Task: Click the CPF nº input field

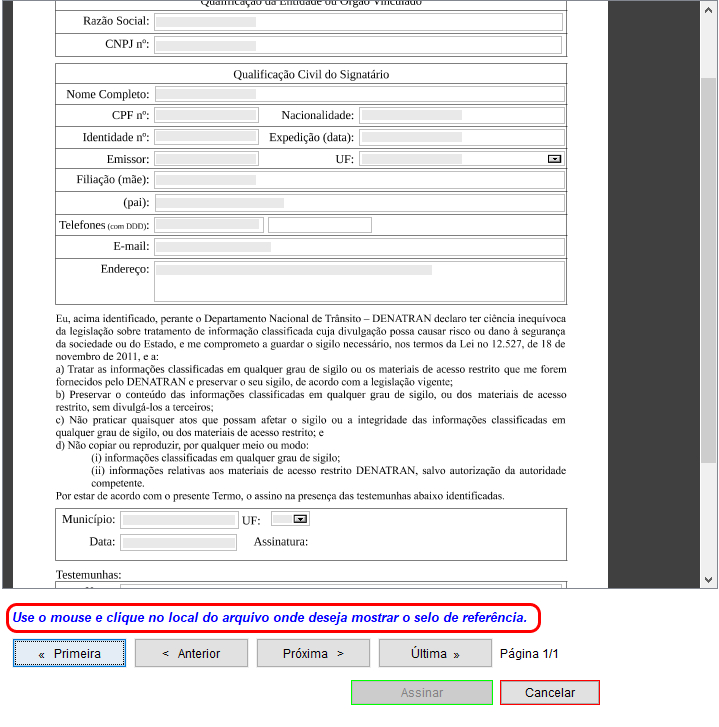Action: [206, 115]
